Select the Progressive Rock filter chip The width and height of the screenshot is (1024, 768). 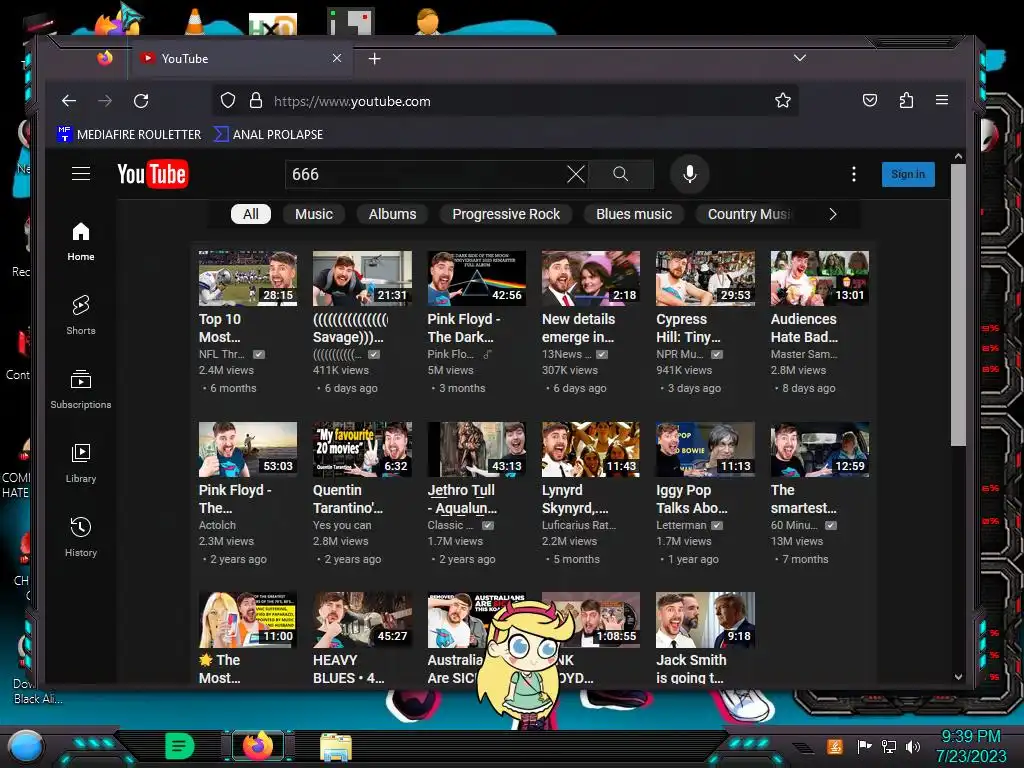click(505, 214)
